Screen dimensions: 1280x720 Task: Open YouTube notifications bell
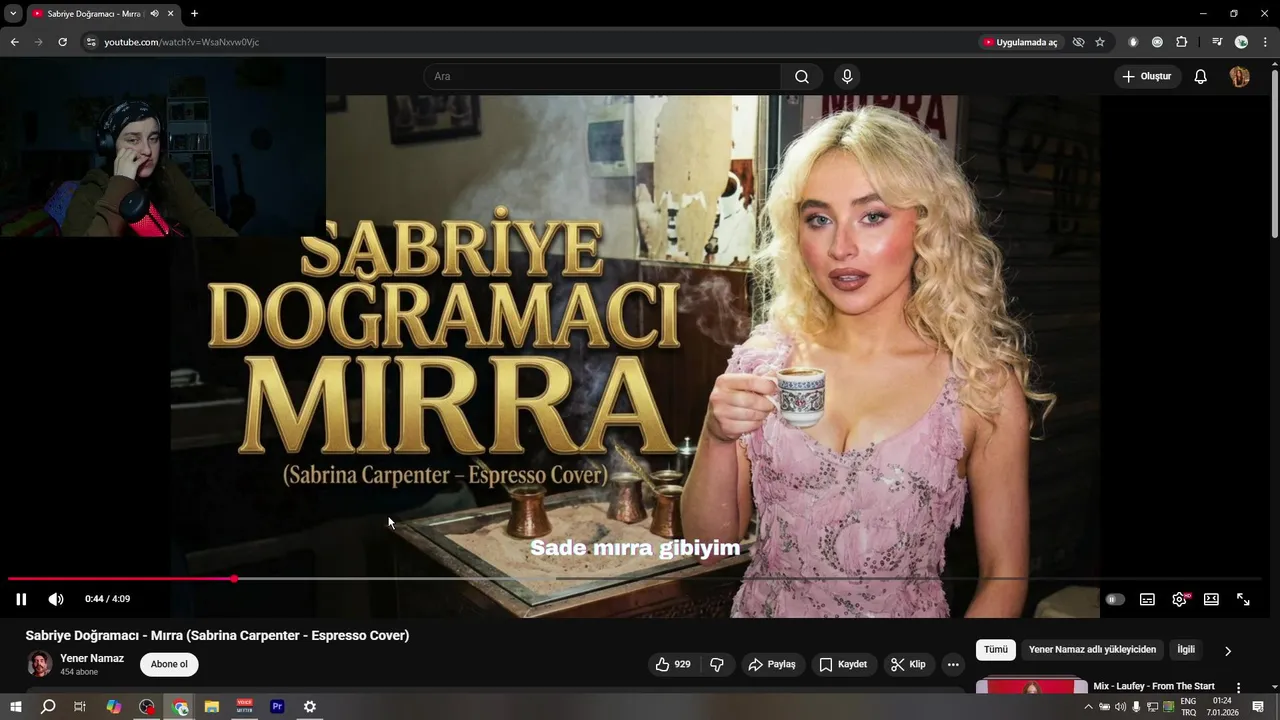point(1201,77)
